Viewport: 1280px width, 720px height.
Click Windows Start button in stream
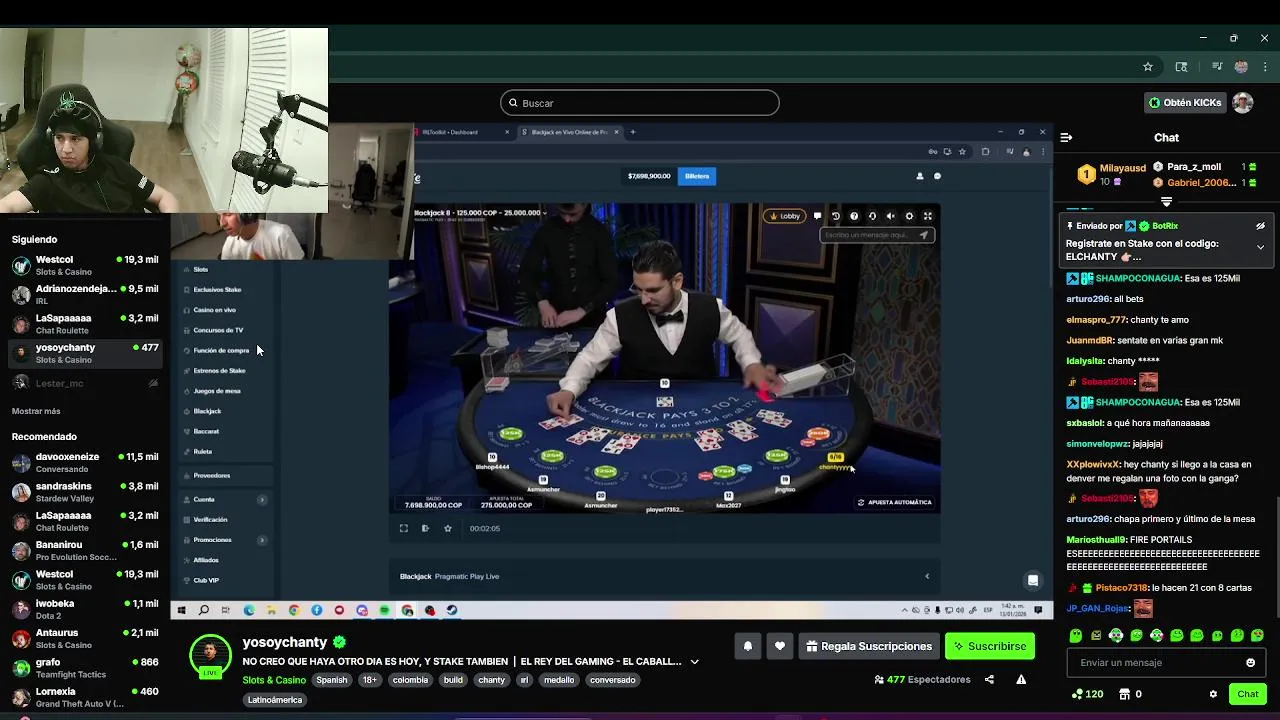pyautogui.click(x=181, y=610)
